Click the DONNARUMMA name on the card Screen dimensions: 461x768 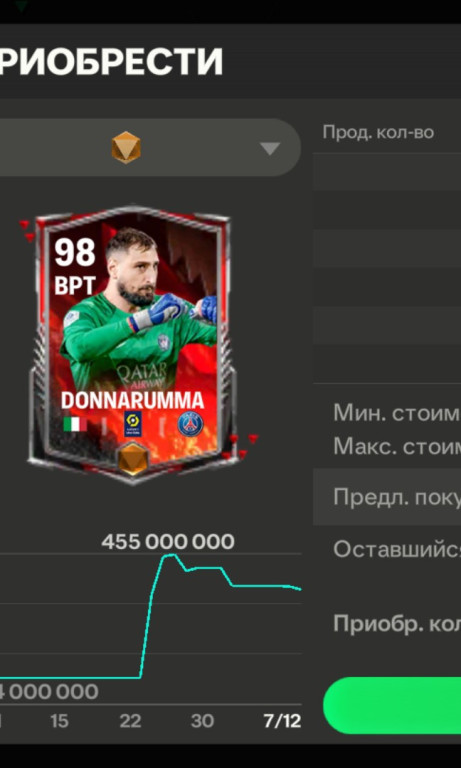coord(132,401)
